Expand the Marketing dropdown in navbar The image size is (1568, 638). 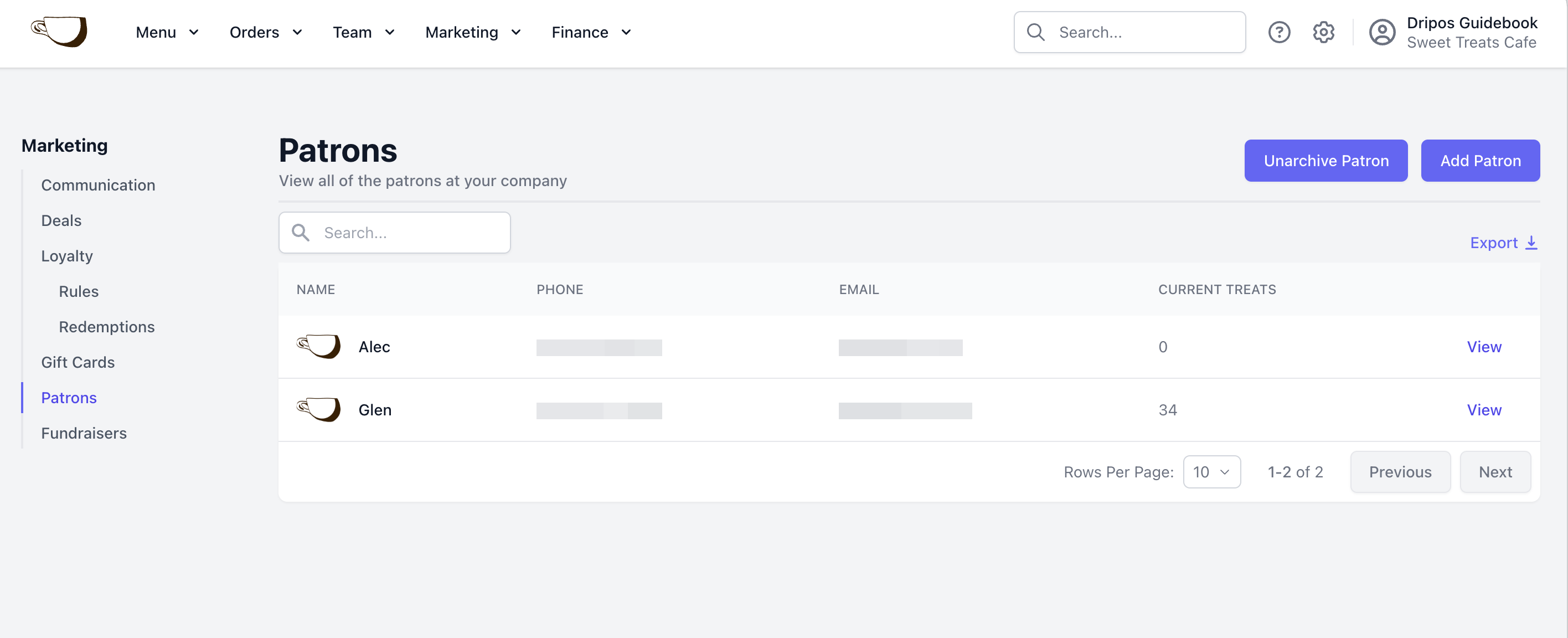[x=473, y=32]
